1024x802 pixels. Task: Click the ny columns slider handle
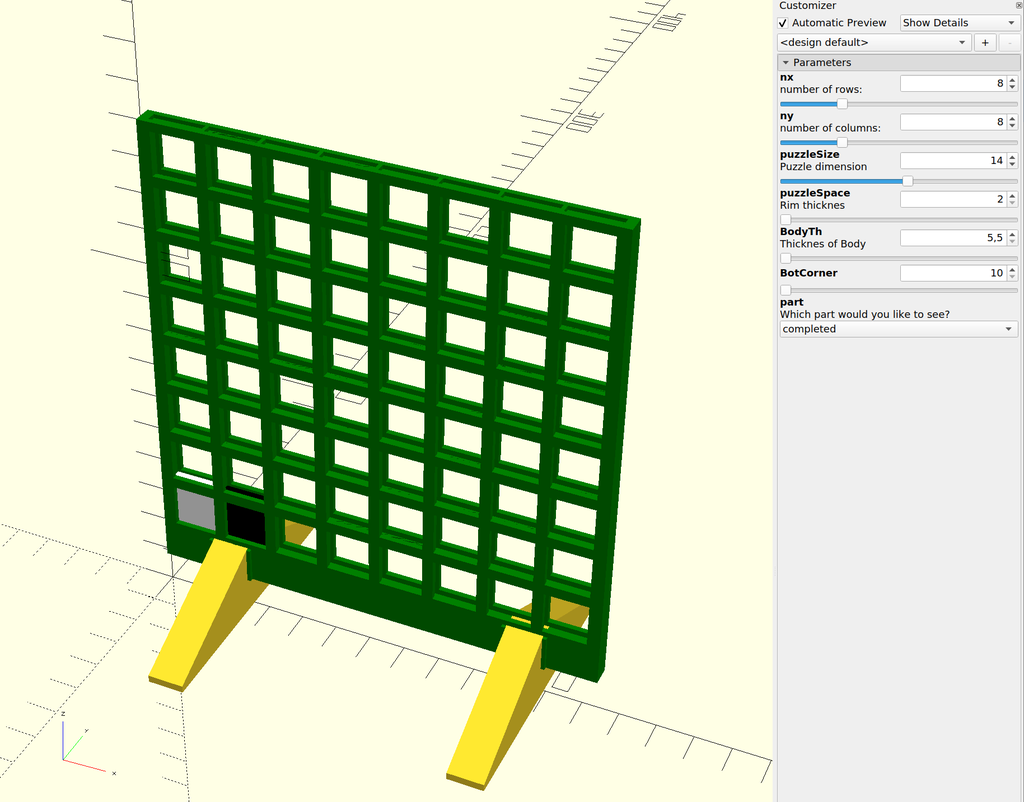click(842, 142)
